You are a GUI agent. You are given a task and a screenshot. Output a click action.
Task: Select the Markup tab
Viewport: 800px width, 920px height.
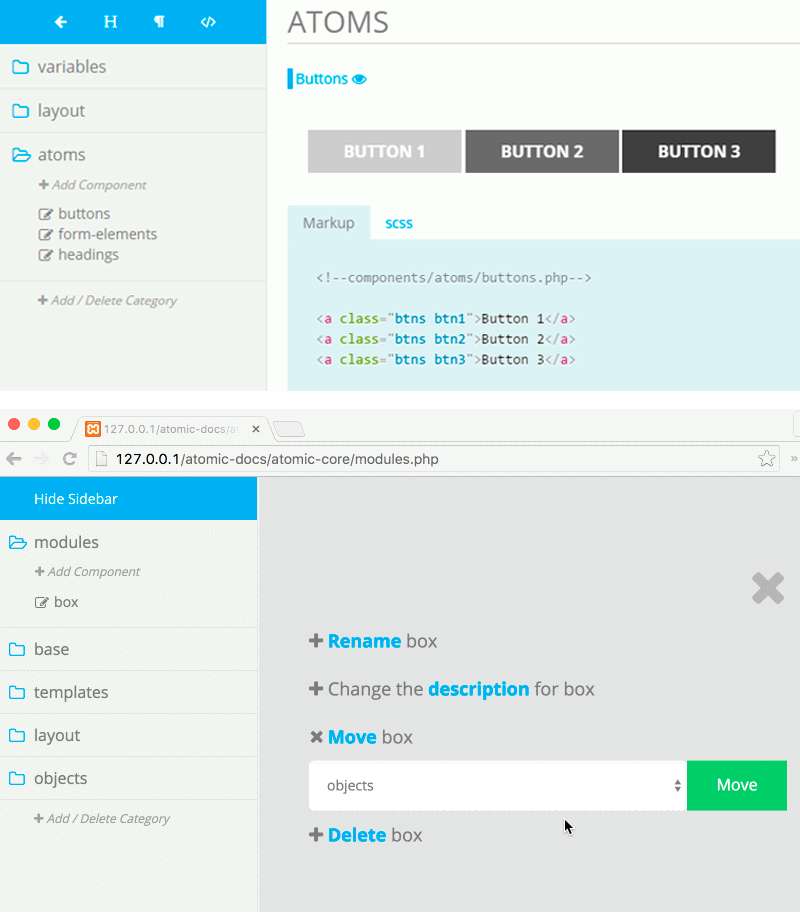(328, 223)
